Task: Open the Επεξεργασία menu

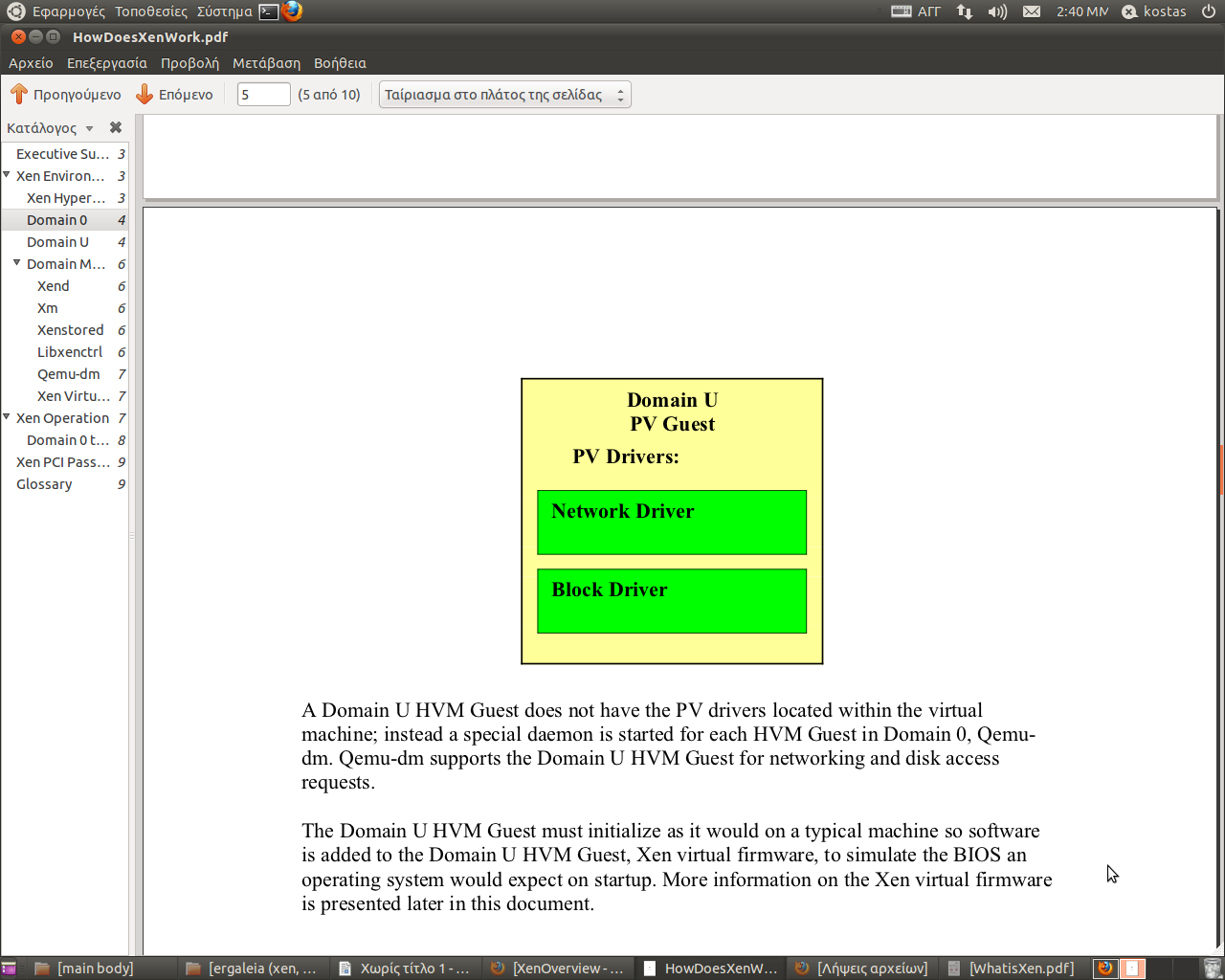Action: coord(107,63)
